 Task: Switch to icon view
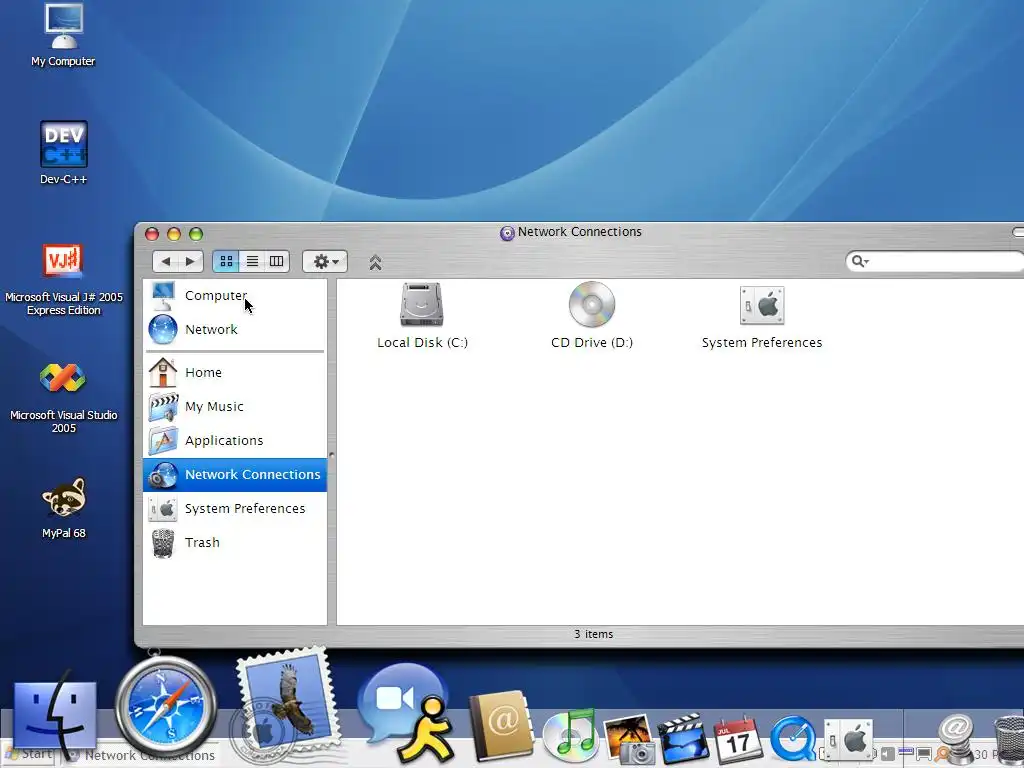226,262
